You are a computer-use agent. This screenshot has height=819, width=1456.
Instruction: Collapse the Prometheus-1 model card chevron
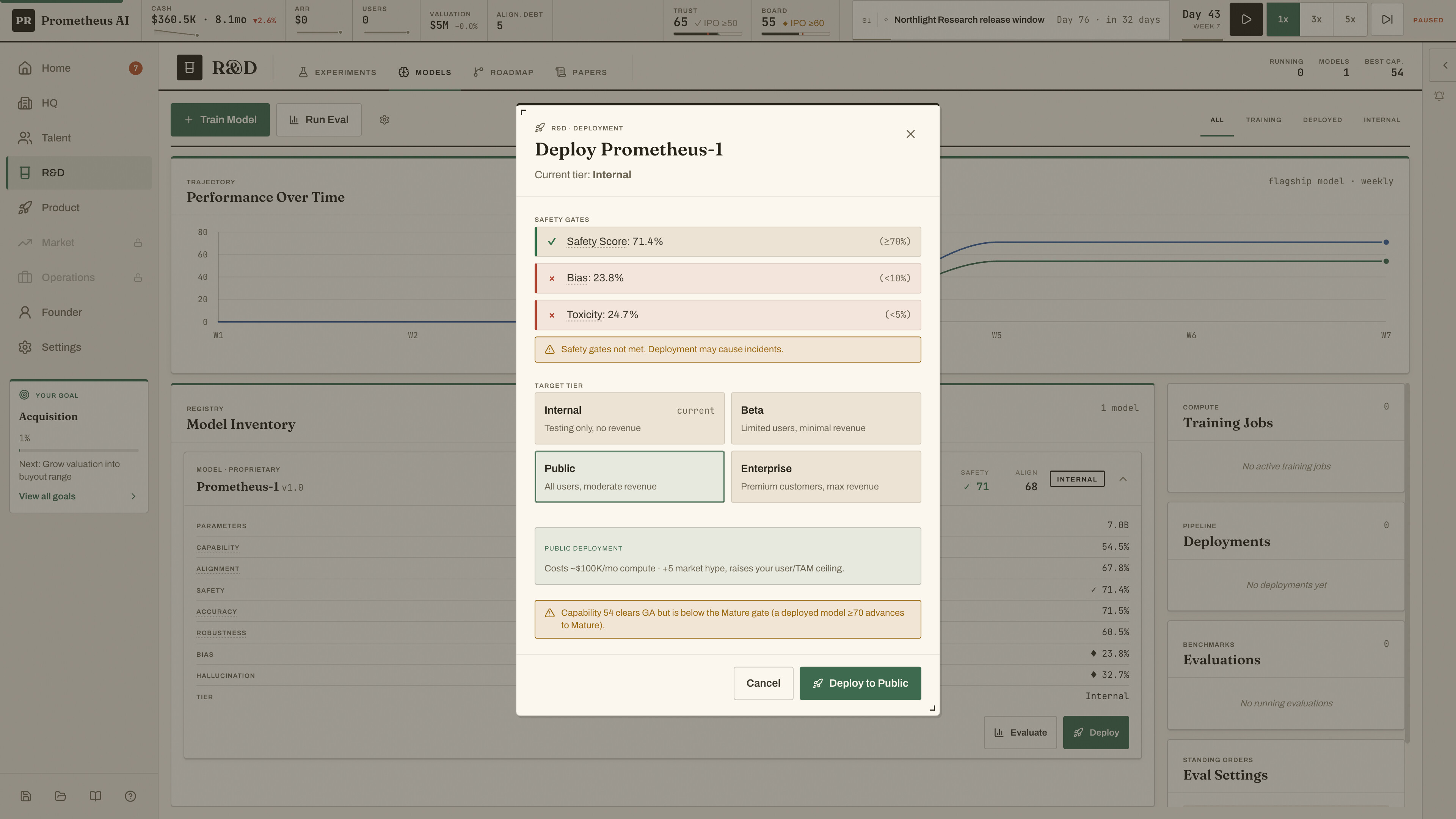pyautogui.click(x=1123, y=479)
